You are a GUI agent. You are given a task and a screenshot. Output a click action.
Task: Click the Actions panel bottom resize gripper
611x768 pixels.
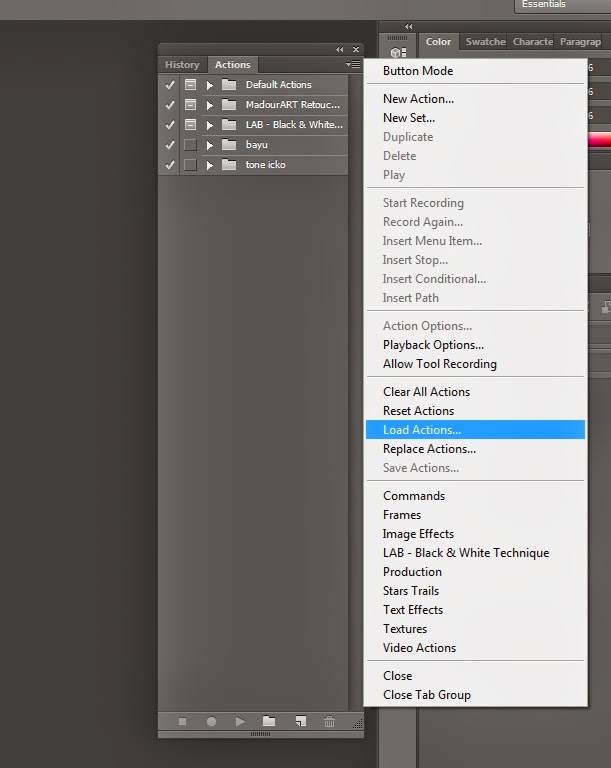pos(261,734)
